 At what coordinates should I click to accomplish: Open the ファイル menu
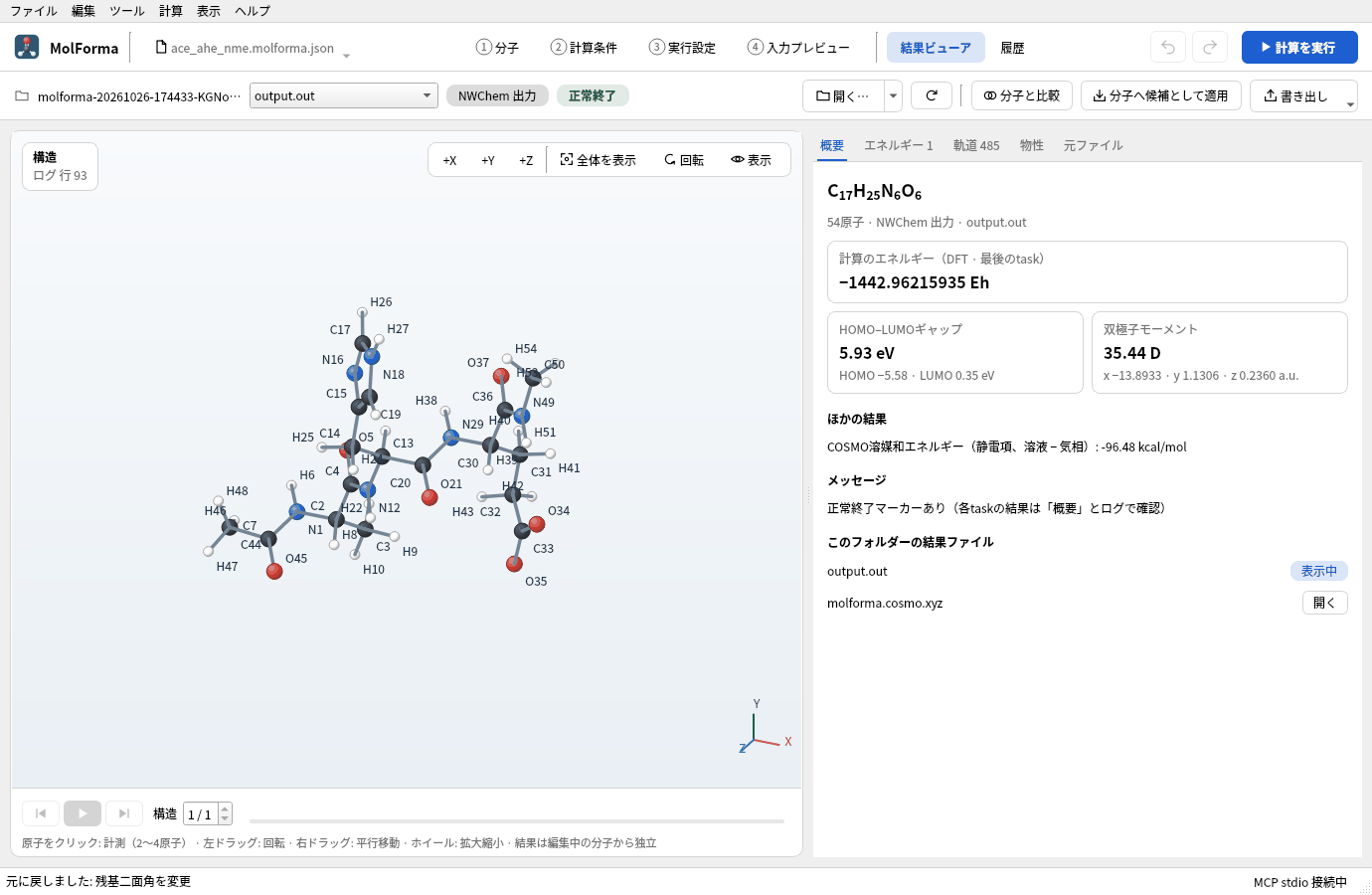[x=34, y=11]
